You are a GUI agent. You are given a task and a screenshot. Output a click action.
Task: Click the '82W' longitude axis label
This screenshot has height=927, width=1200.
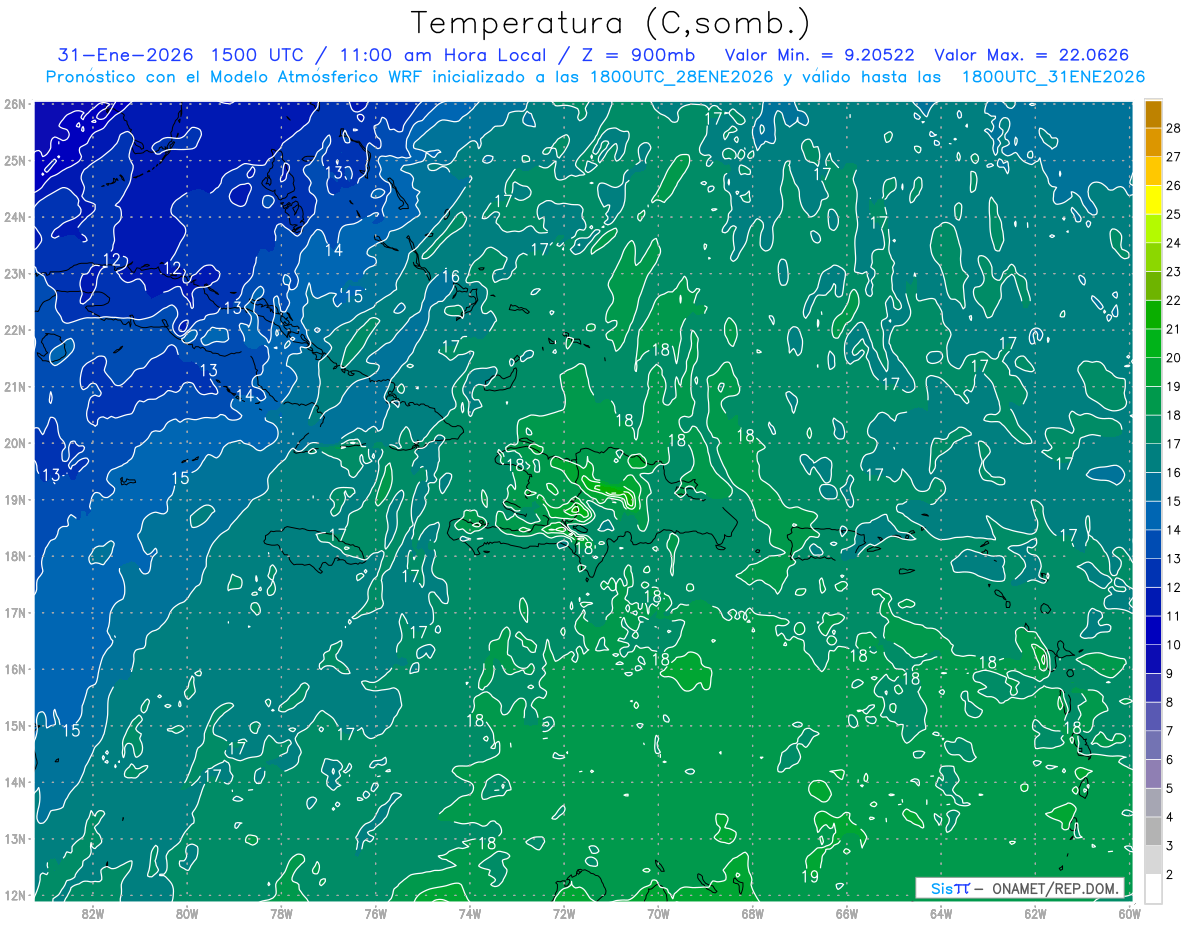93,913
